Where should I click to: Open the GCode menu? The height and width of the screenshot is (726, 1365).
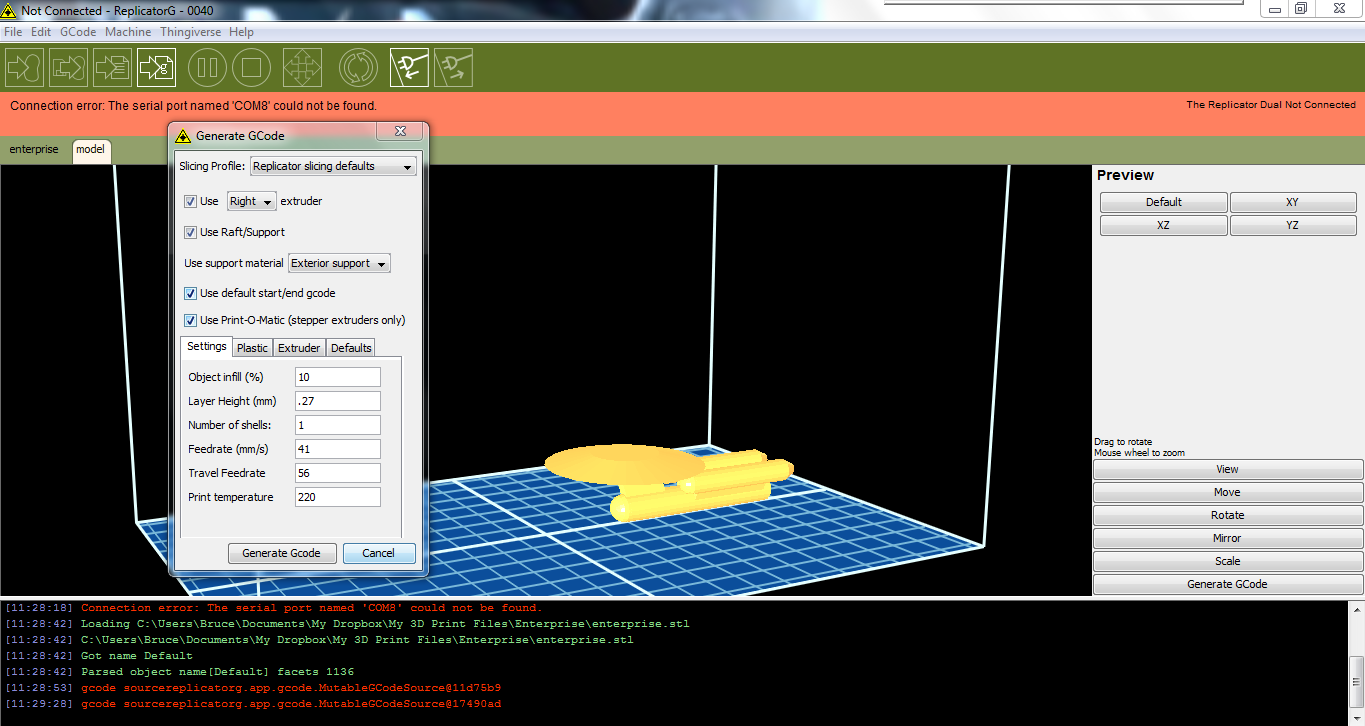(x=78, y=32)
